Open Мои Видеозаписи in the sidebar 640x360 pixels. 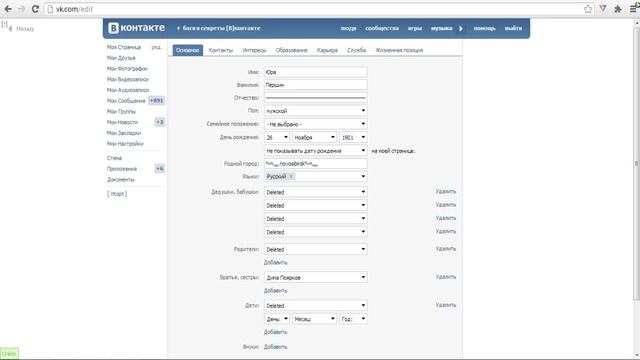[128, 79]
